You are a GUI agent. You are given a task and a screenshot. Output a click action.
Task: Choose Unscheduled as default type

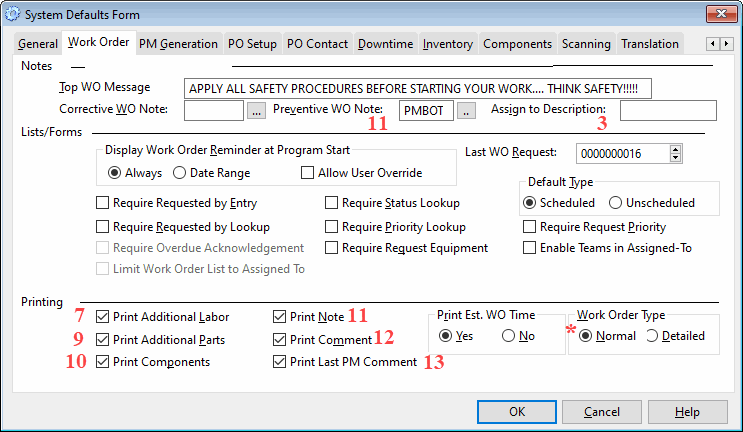(x=616, y=203)
